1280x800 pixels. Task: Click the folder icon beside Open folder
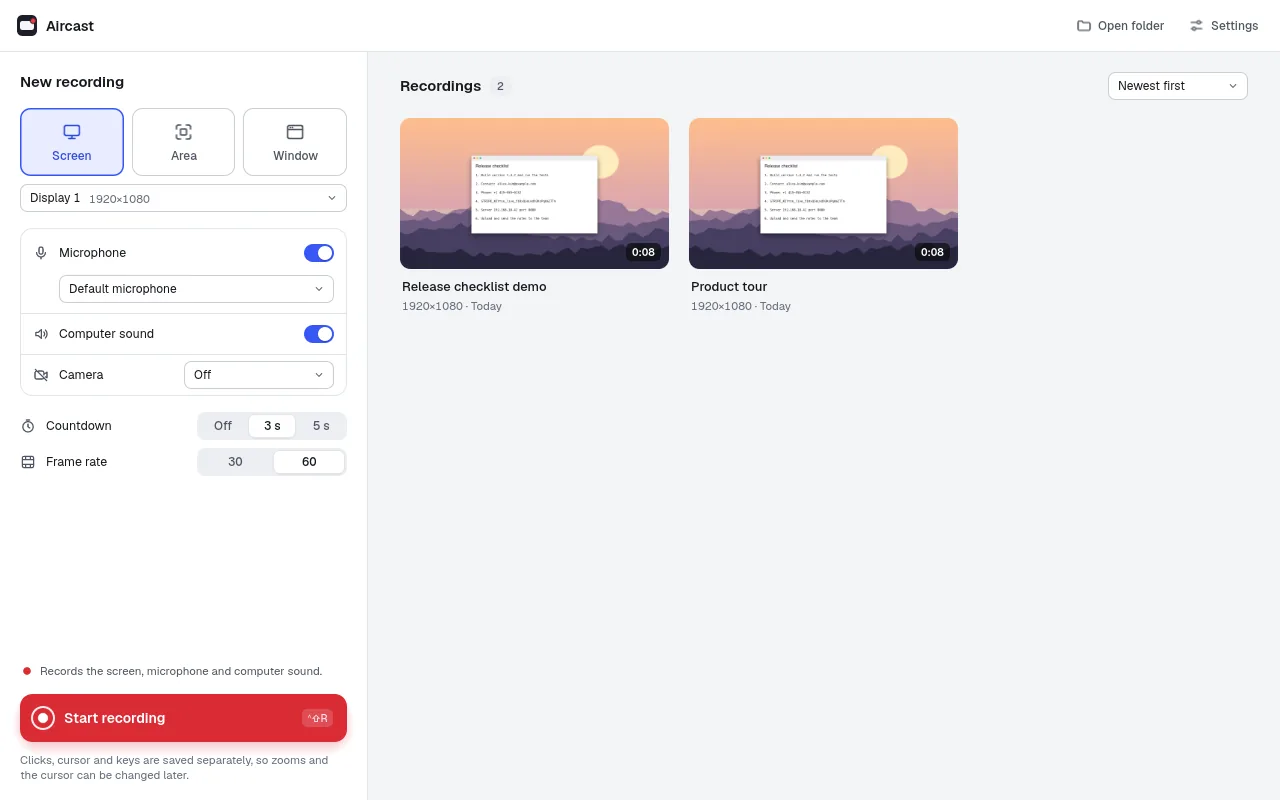point(1084,26)
